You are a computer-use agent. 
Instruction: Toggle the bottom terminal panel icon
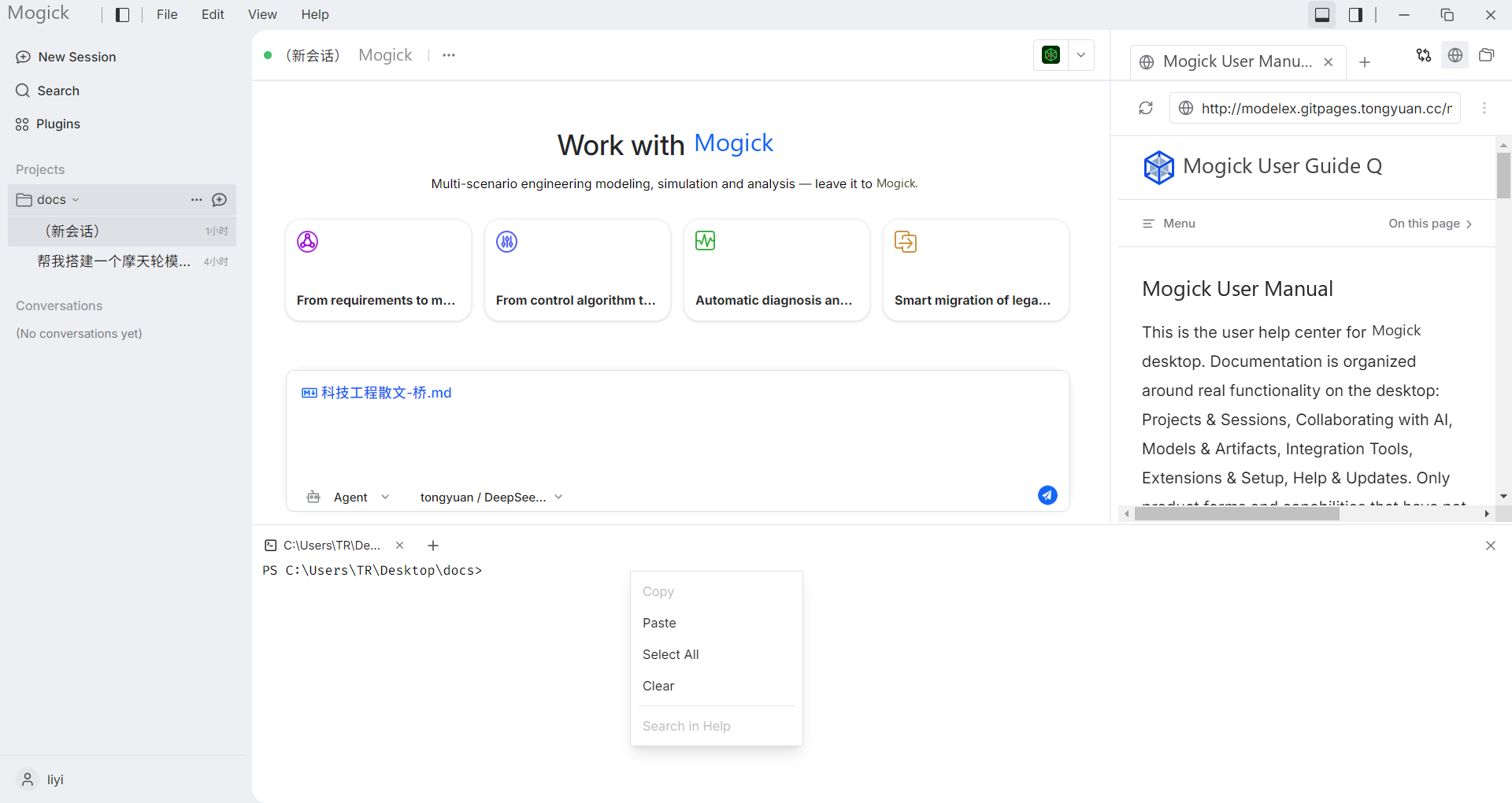point(1322,15)
